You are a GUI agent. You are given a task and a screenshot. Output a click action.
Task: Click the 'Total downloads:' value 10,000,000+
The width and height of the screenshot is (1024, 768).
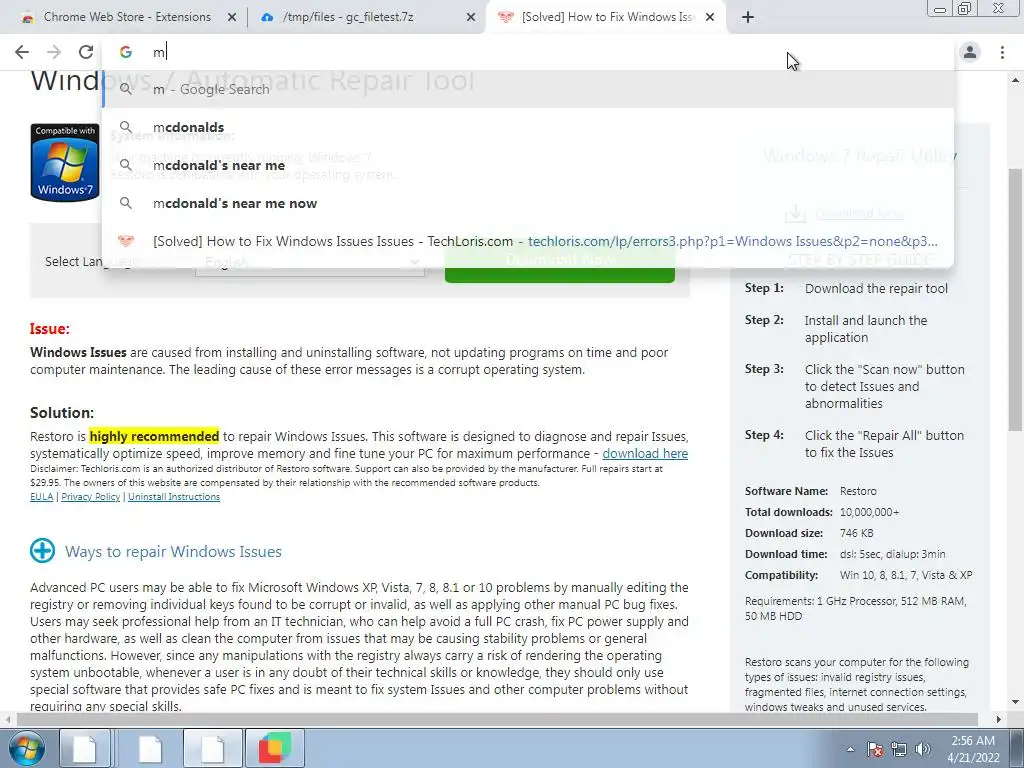coord(869,513)
